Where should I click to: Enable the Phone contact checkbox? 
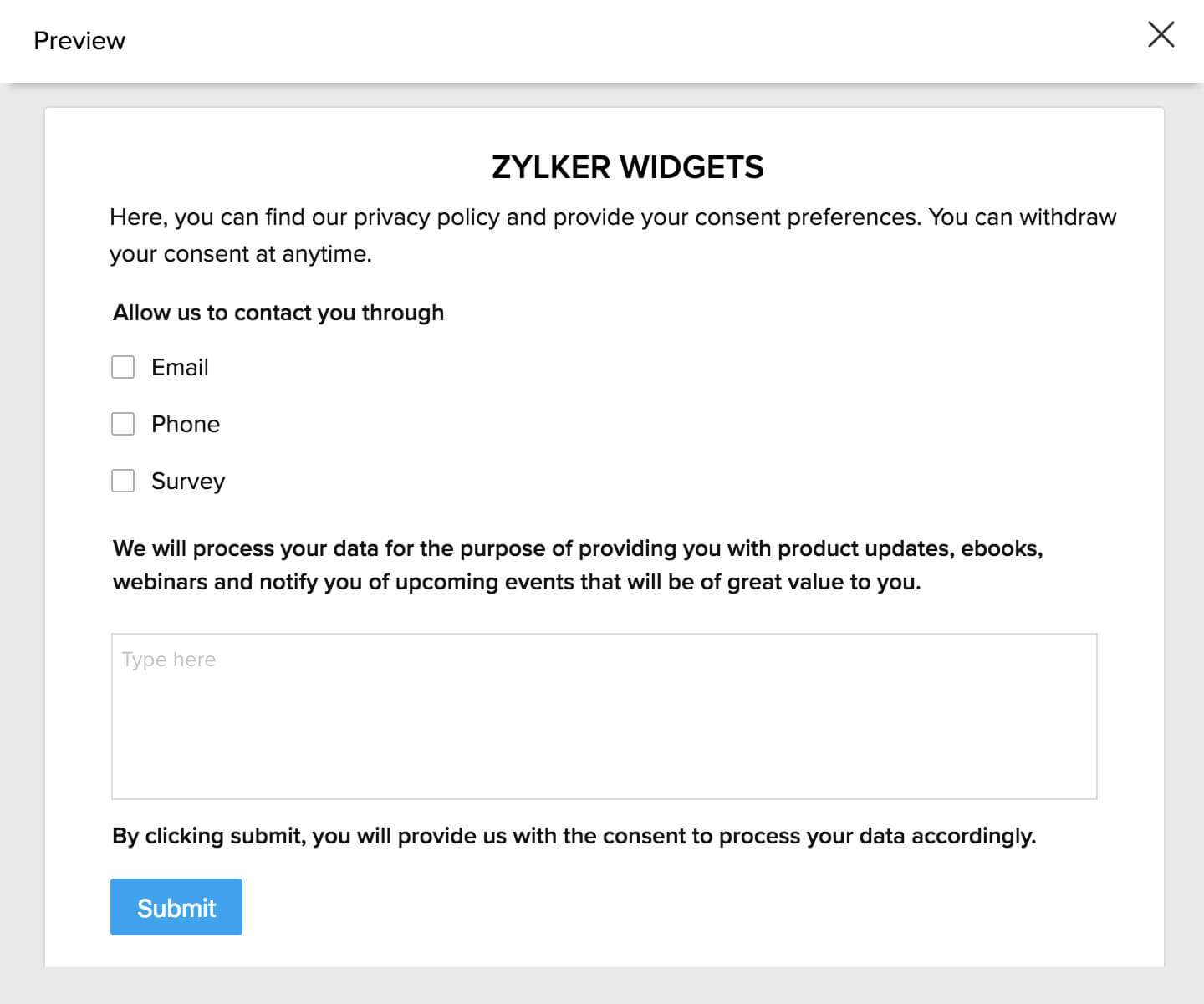click(x=123, y=424)
